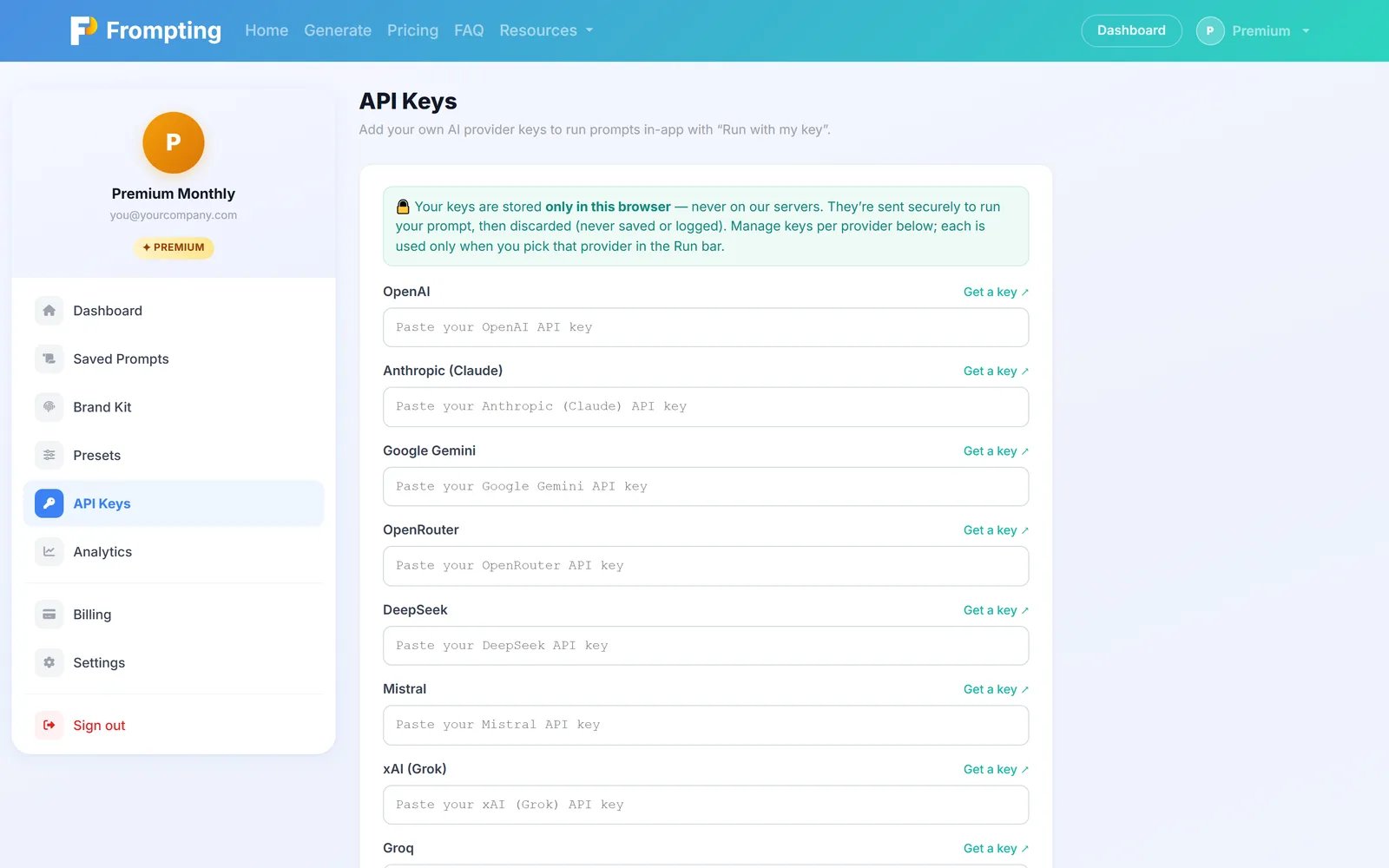Click Get a key for OpenRouter
Image resolution: width=1389 pixels, height=868 pixels.
tap(996, 529)
